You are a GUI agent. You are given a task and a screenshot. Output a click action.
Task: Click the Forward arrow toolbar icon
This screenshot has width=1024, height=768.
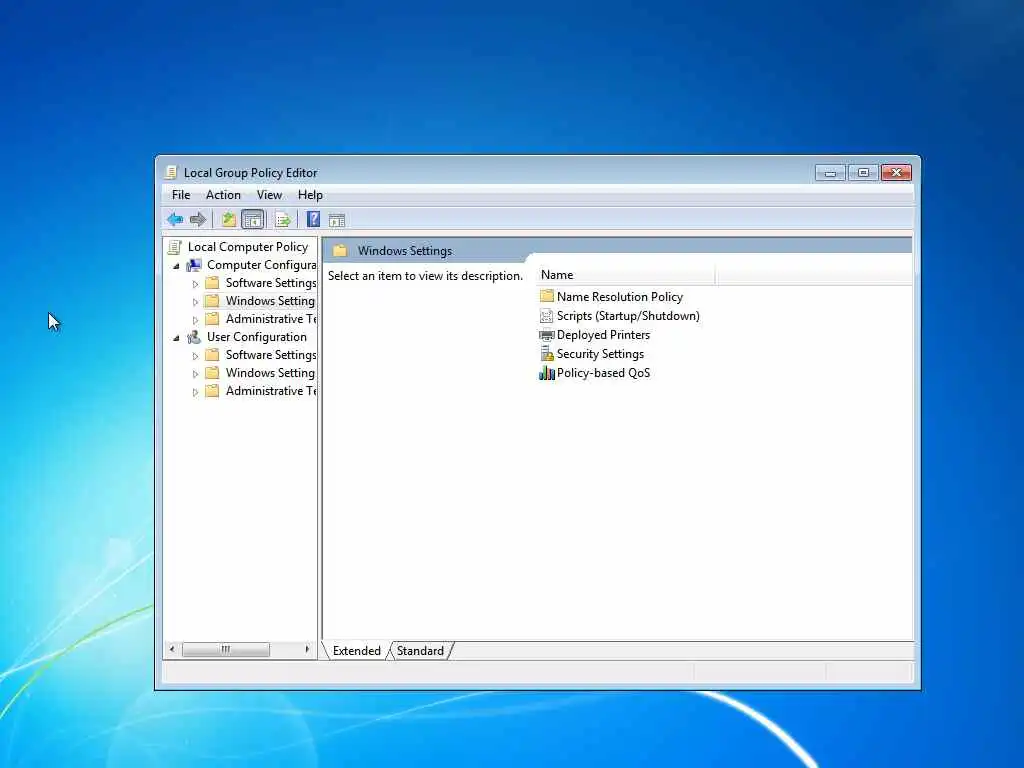198,220
